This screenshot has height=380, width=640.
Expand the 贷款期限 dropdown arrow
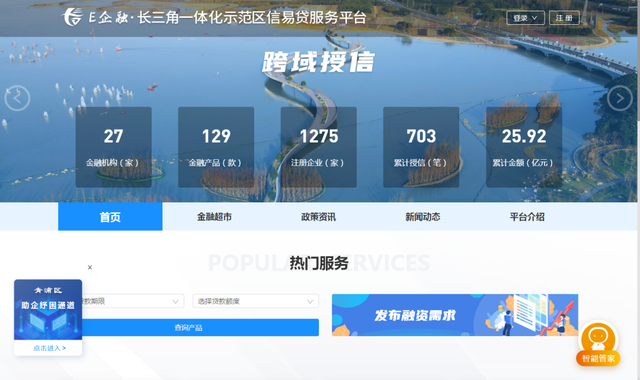pyautogui.click(x=175, y=302)
